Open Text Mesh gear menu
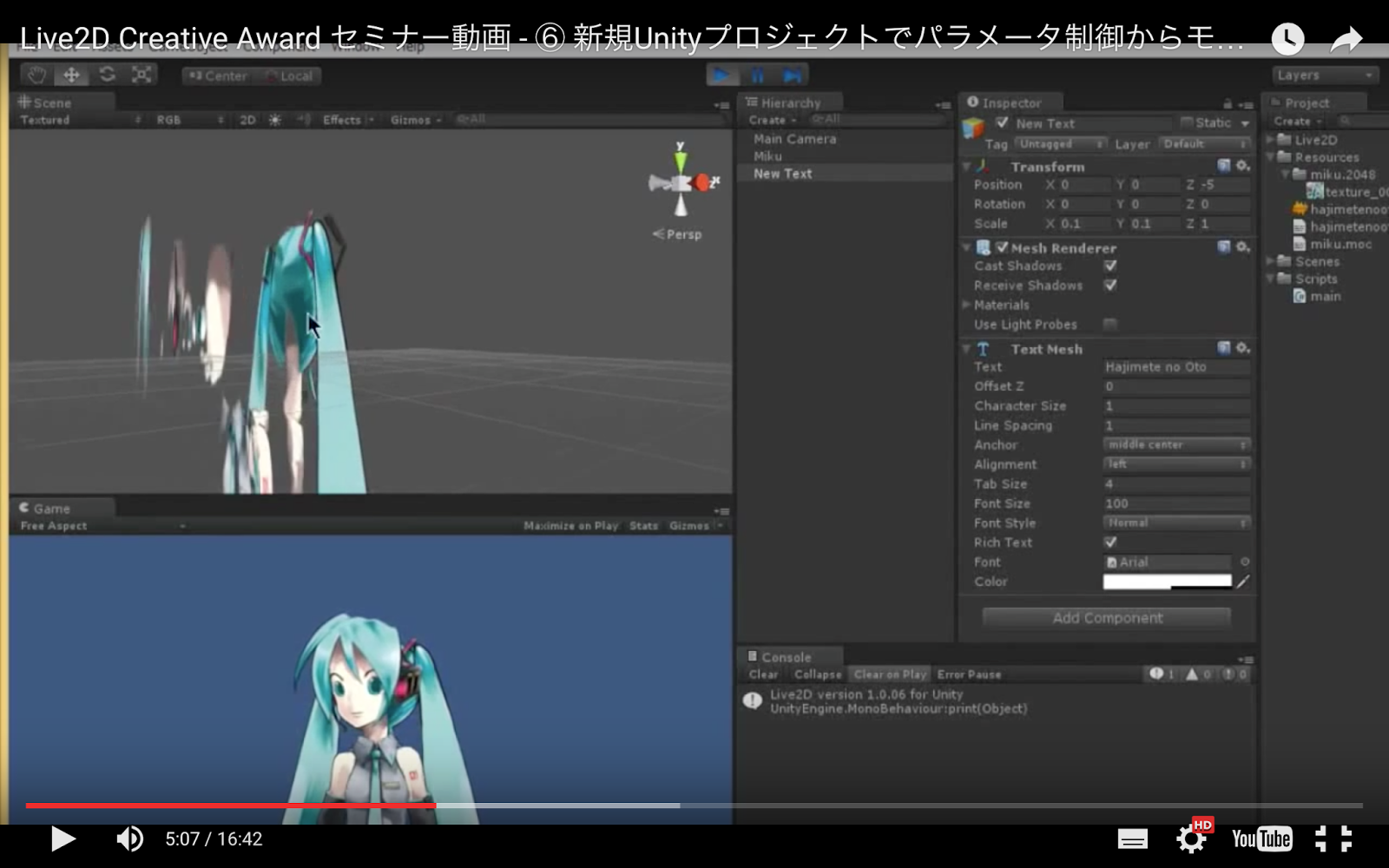This screenshot has height=868, width=1389. click(x=1243, y=348)
